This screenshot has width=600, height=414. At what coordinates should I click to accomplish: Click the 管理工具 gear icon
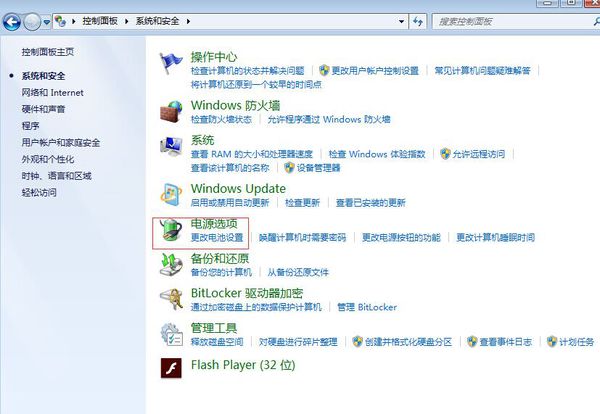tap(171, 334)
